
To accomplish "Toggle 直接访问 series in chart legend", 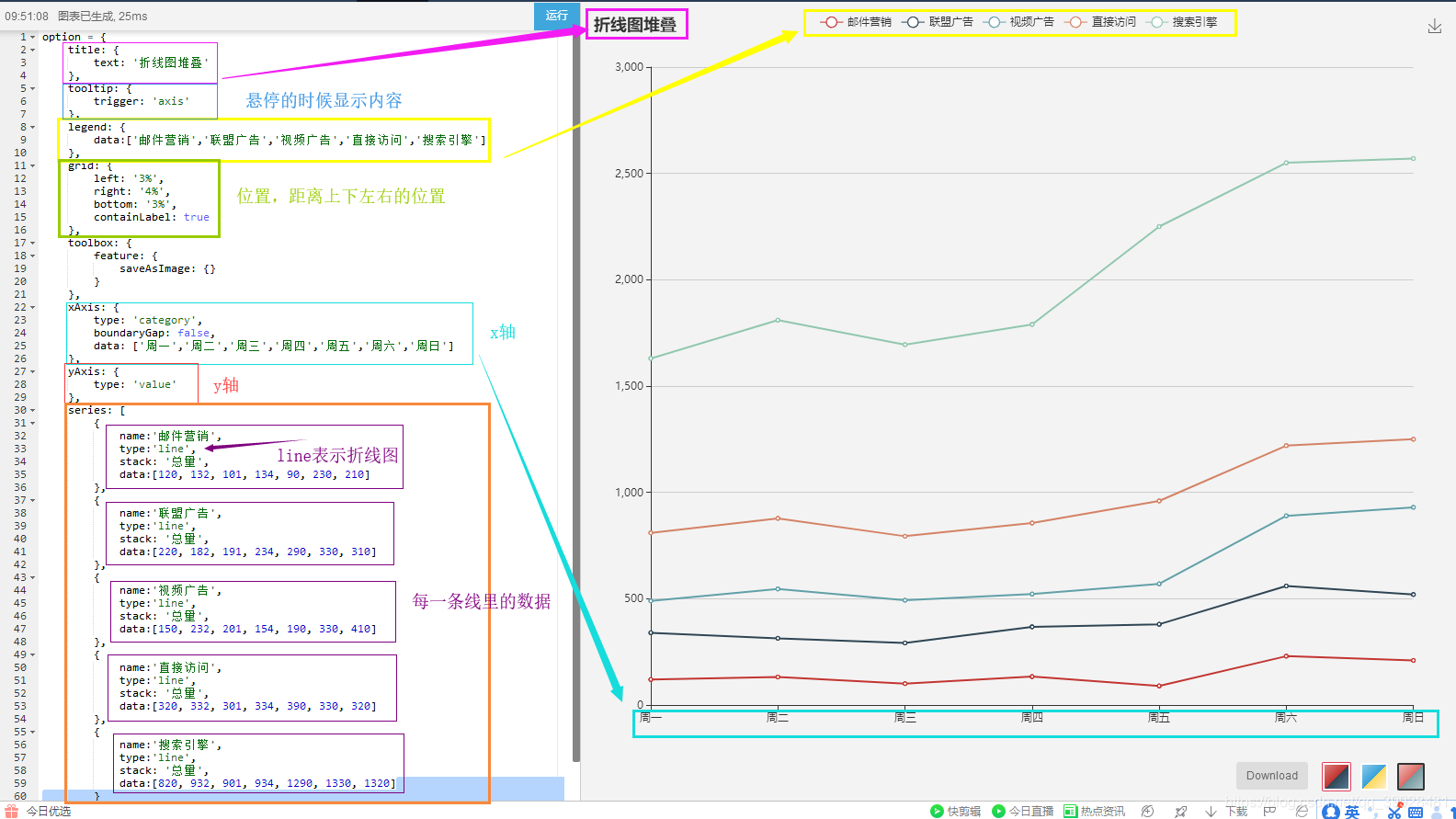I will pyautogui.click(x=1100, y=22).
